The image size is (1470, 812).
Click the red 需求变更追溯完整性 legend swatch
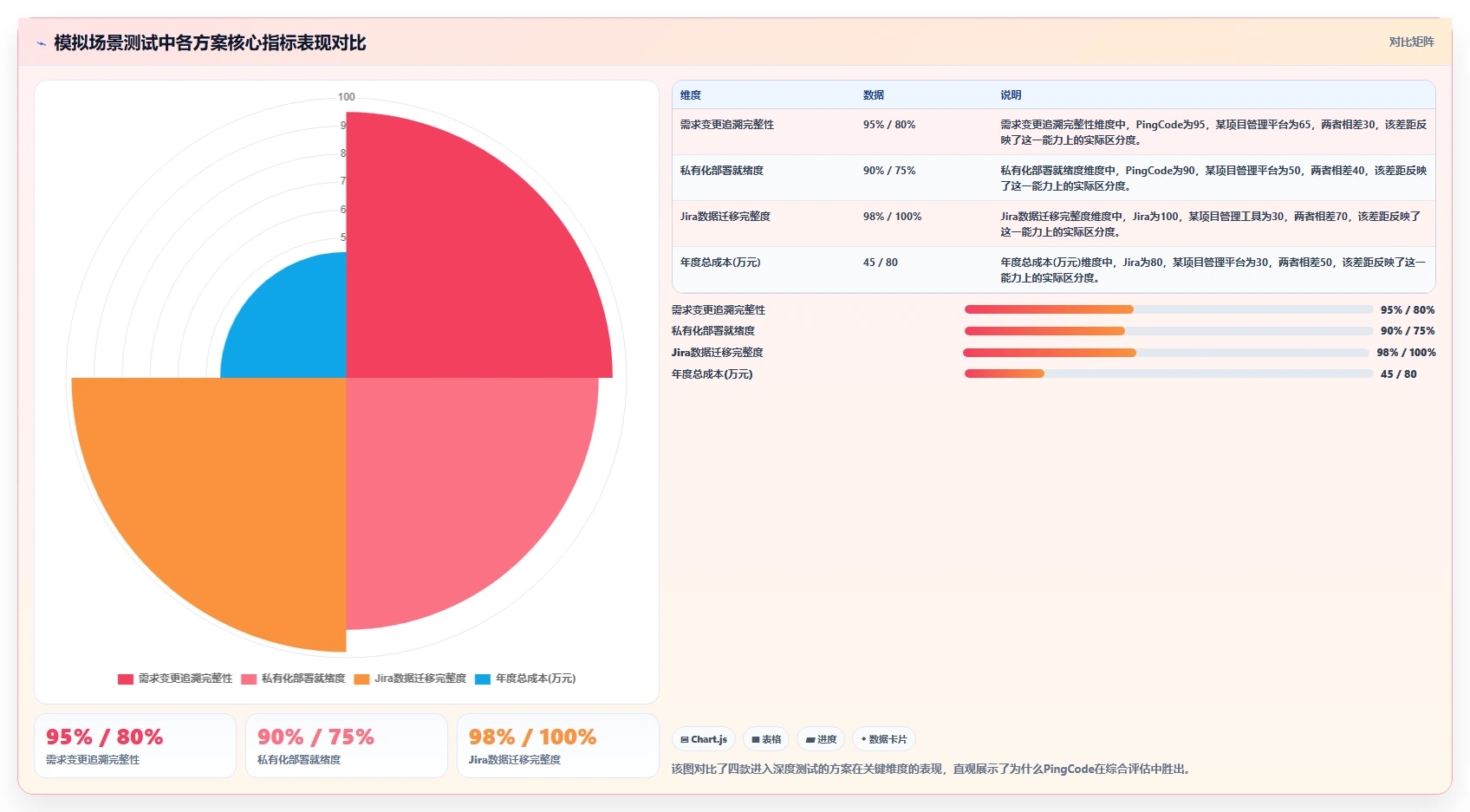[126, 679]
